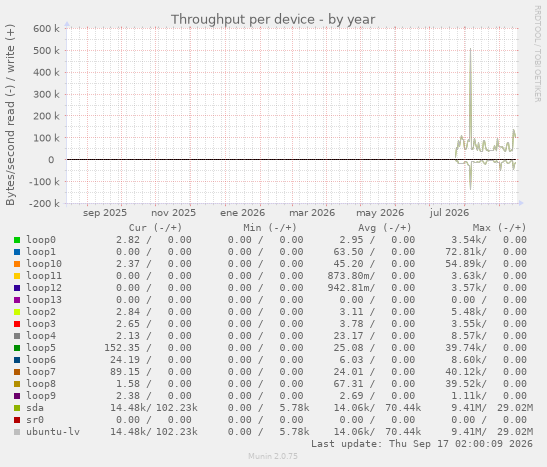The height and width of the screenshot is (467, 547).
Task: Click the loop0 green legend swatch
Action: coord(17,240)
